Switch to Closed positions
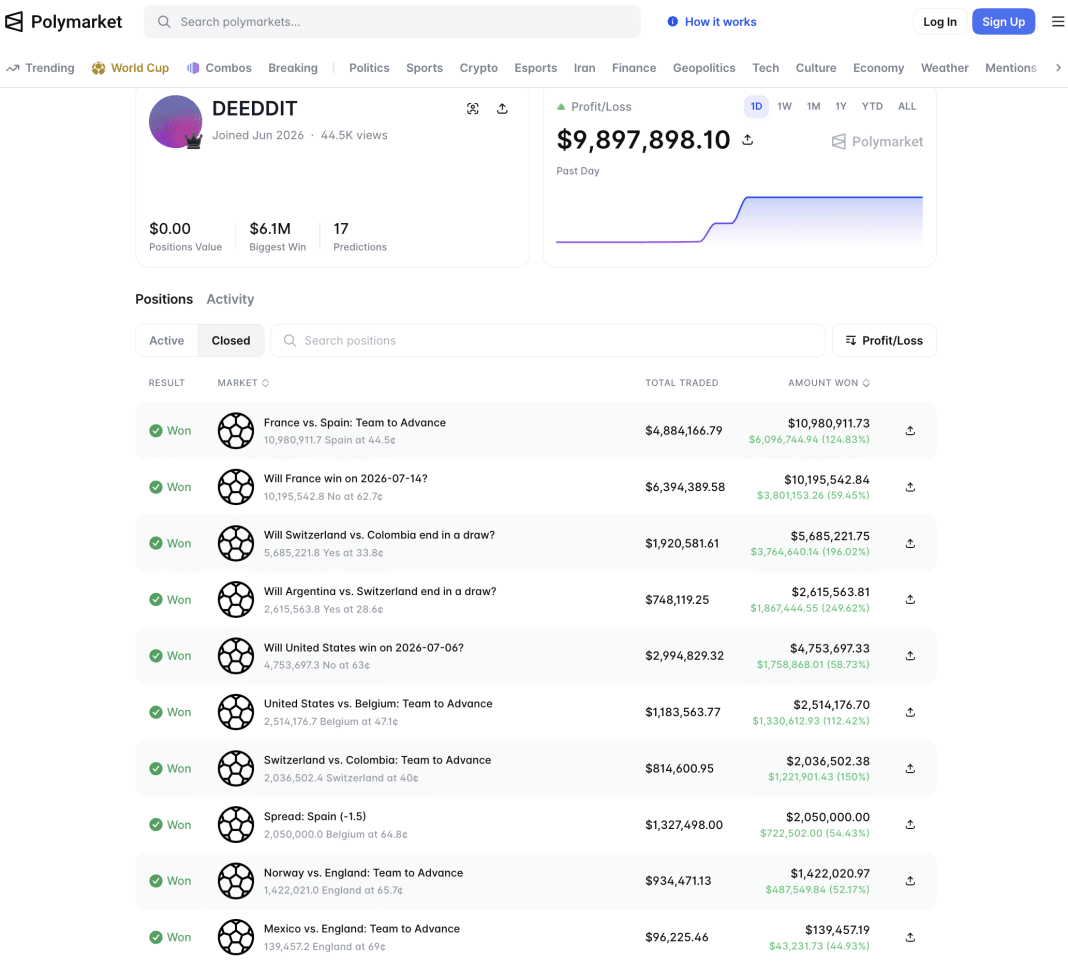The height and width of the screenshot is (963, 1068). [231, 341]
